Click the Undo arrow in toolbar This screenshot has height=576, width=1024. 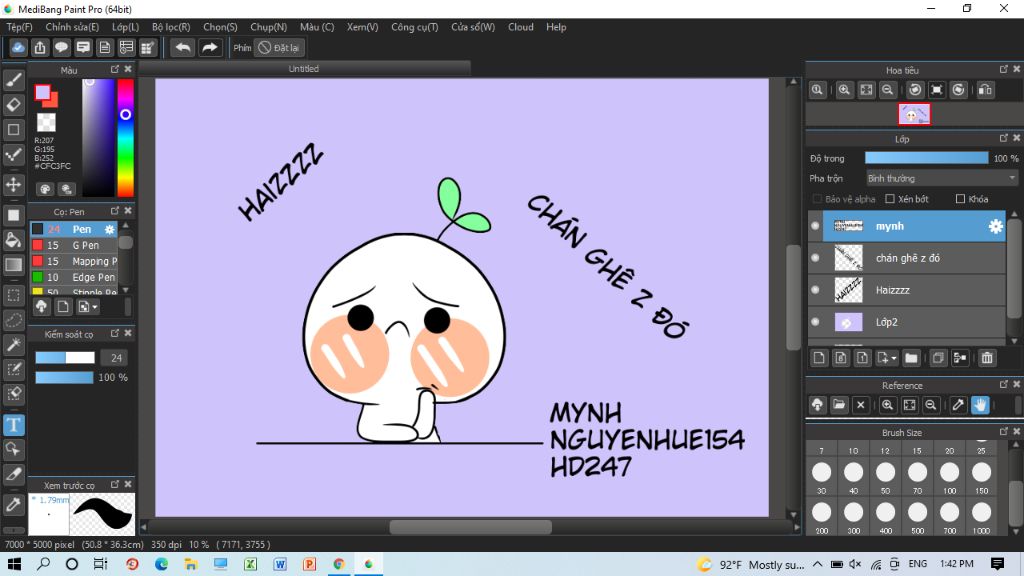(x=183, y=48)
